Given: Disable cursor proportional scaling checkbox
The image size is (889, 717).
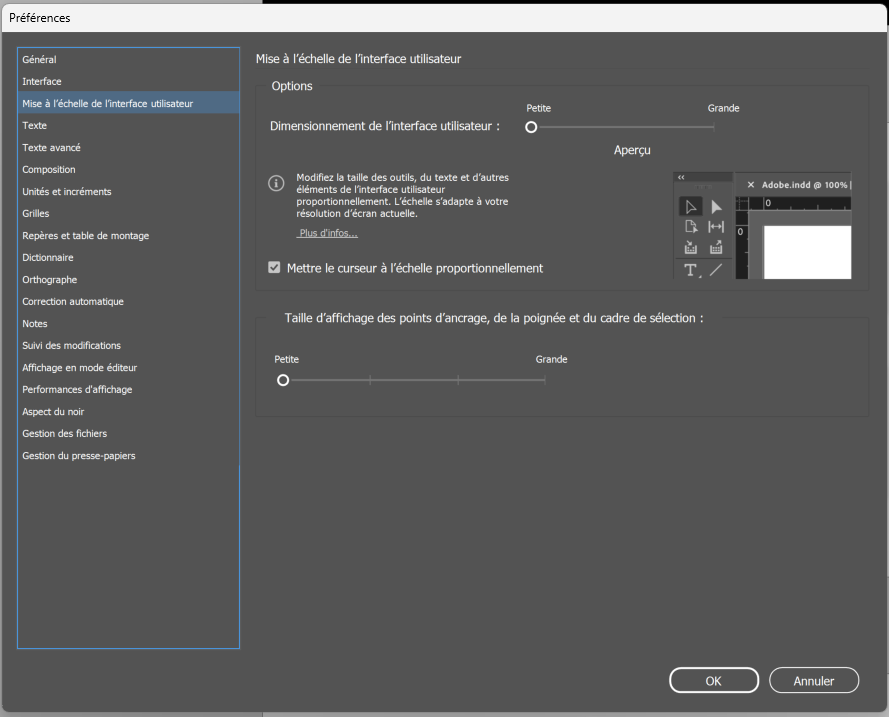Looking at the screenshot, I should pyautogui.click(x=273, y=267).
